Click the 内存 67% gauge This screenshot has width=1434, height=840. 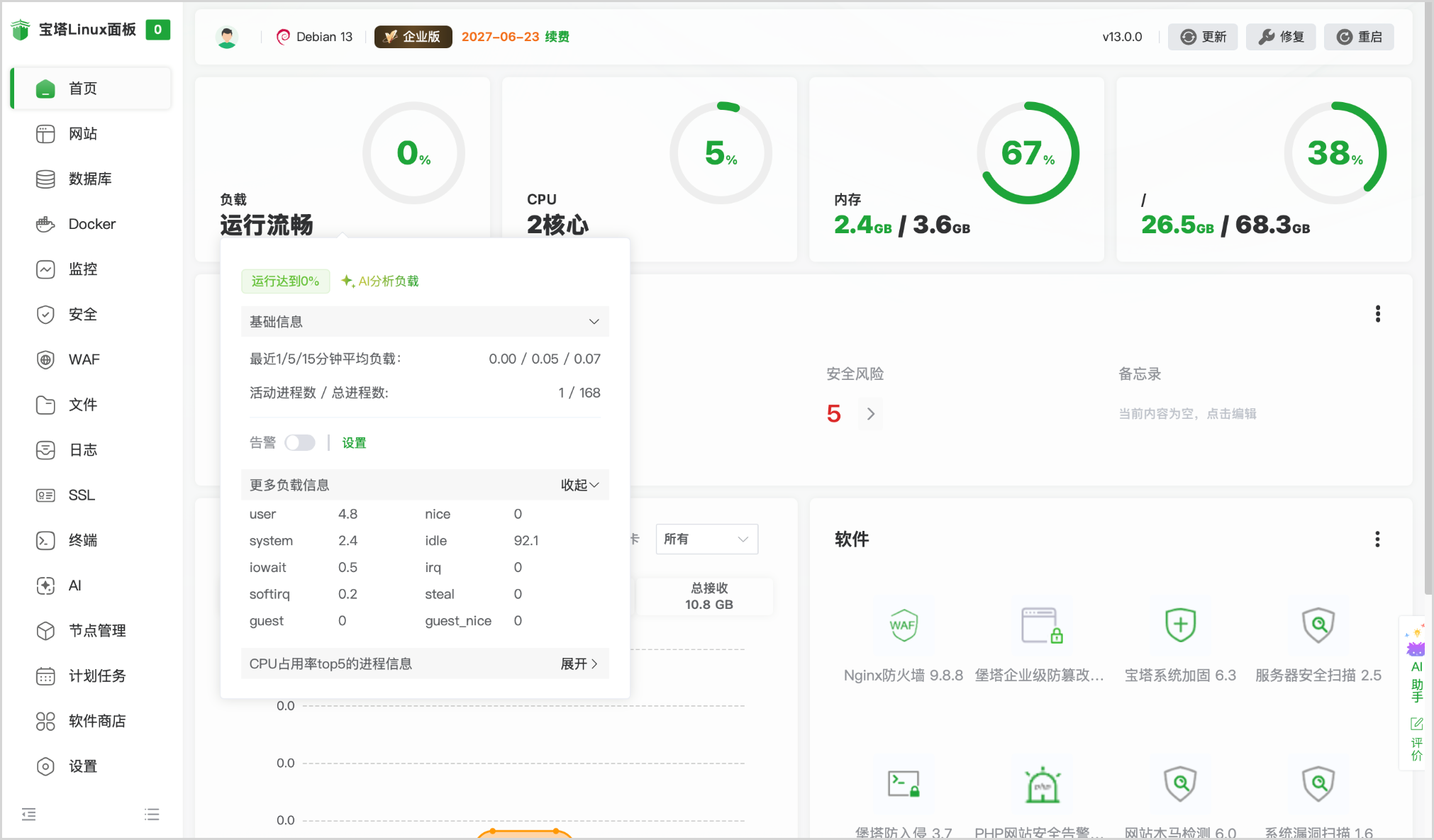click(1028, 153)
